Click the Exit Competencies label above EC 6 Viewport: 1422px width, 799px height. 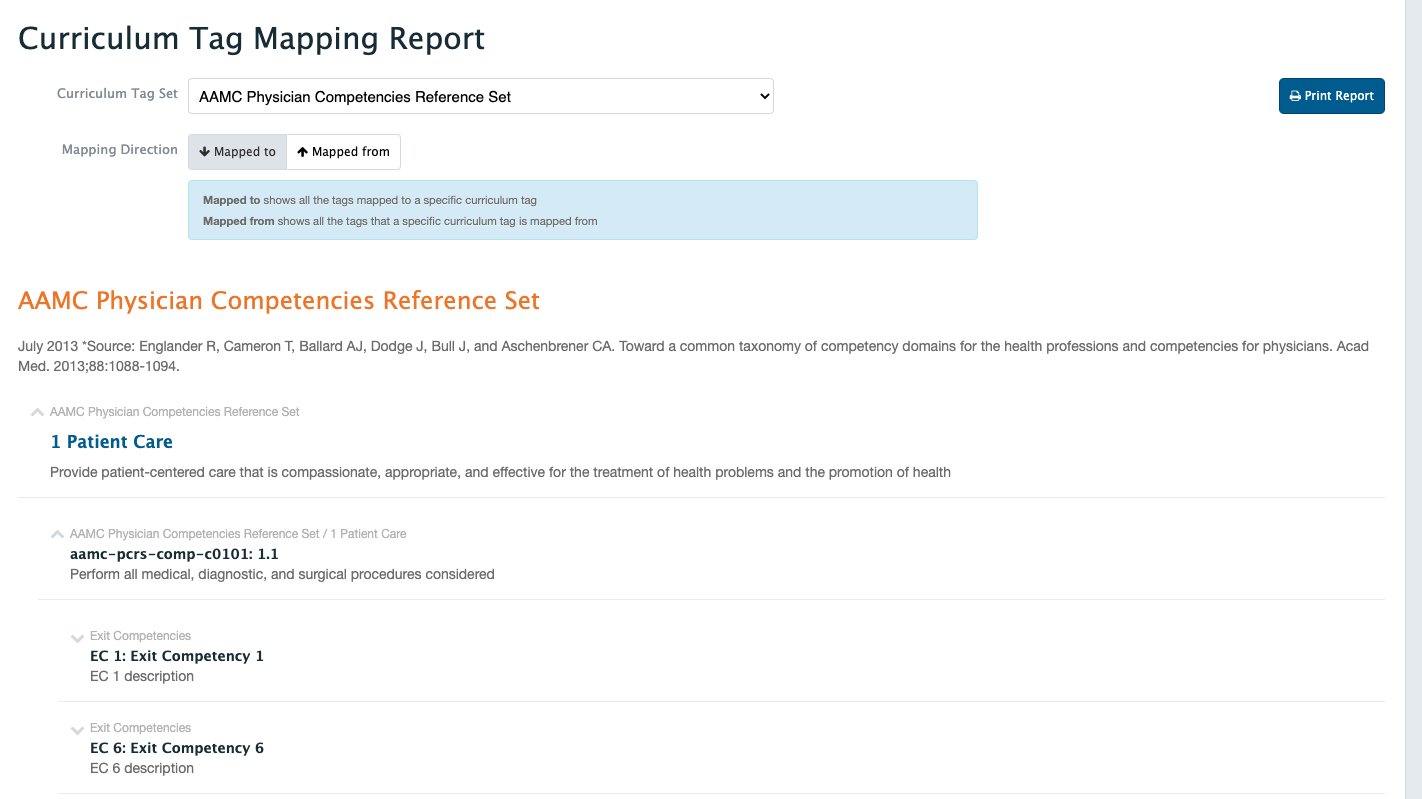tap(140, 728)
